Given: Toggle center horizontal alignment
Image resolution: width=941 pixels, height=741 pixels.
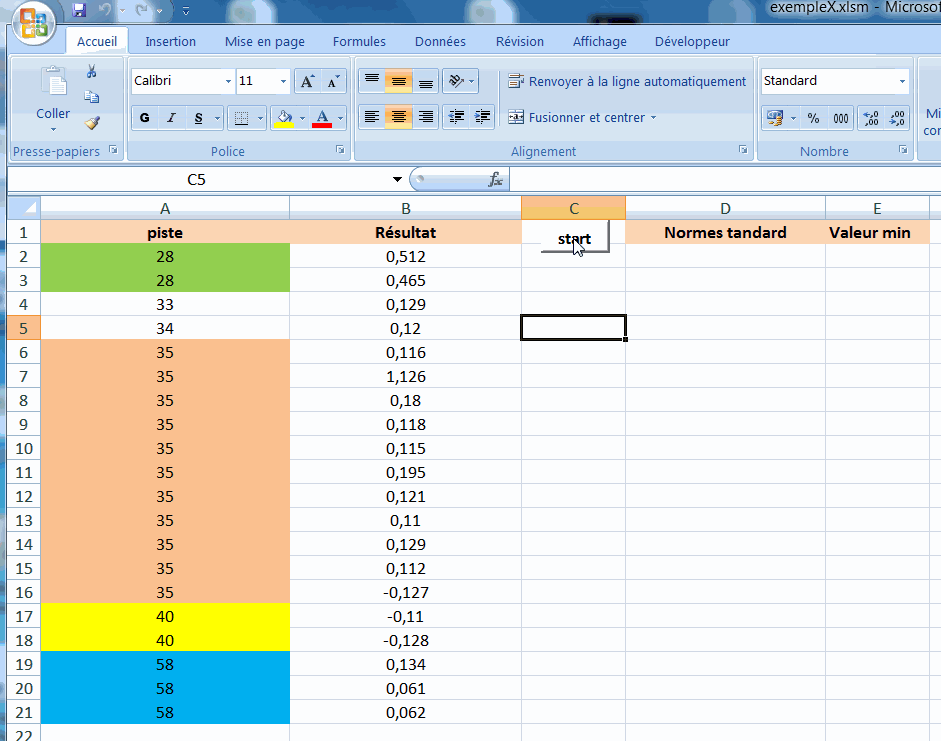Looking at the screenshot, I should coord(399,117).
